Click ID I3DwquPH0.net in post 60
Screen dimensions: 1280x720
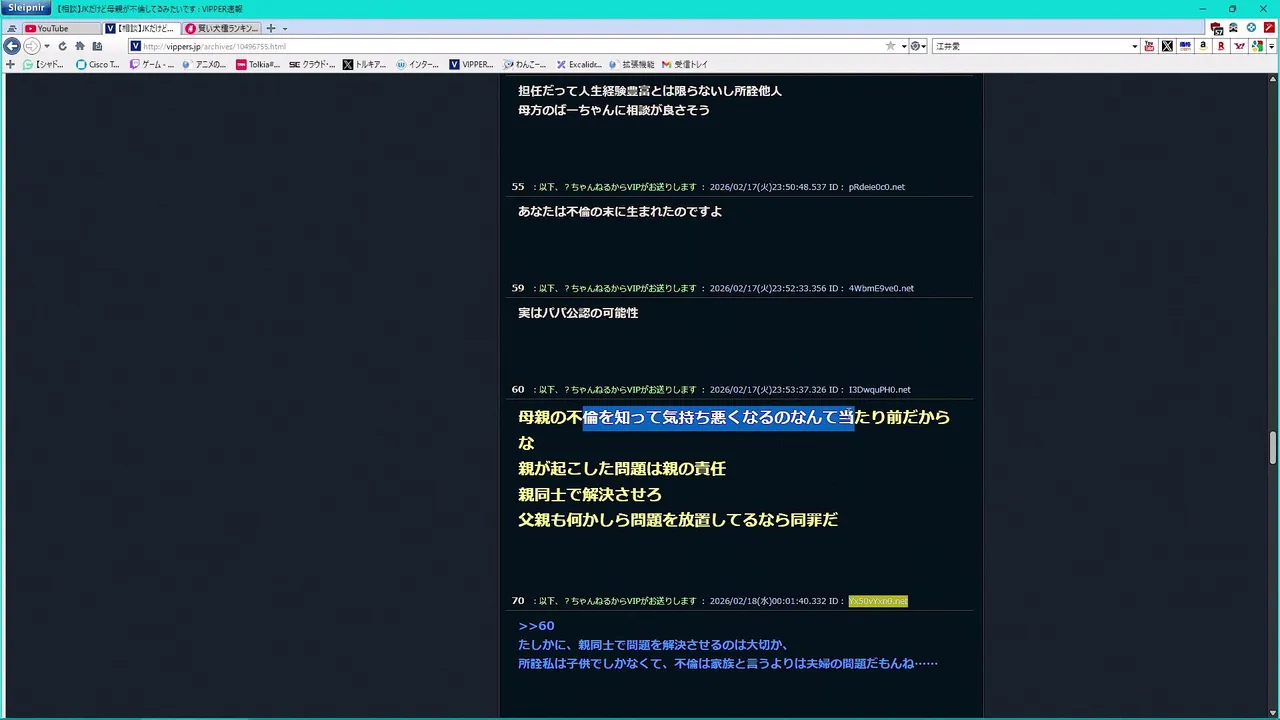tap(879, 389)
